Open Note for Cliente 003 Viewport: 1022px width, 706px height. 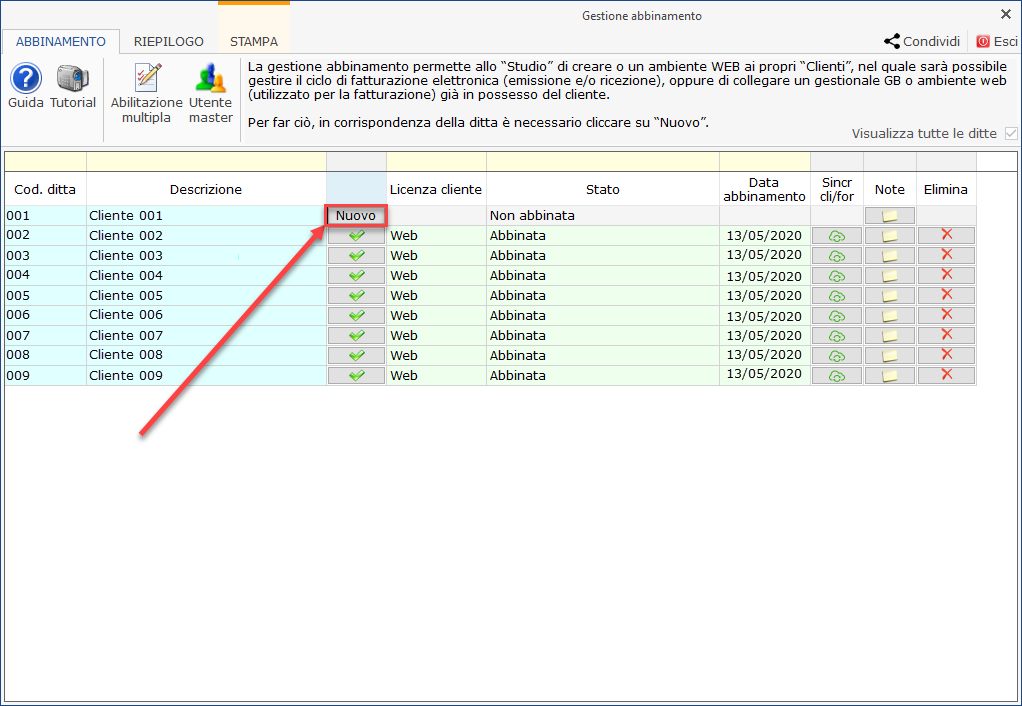pyautogui.click(x=890, y=256)
